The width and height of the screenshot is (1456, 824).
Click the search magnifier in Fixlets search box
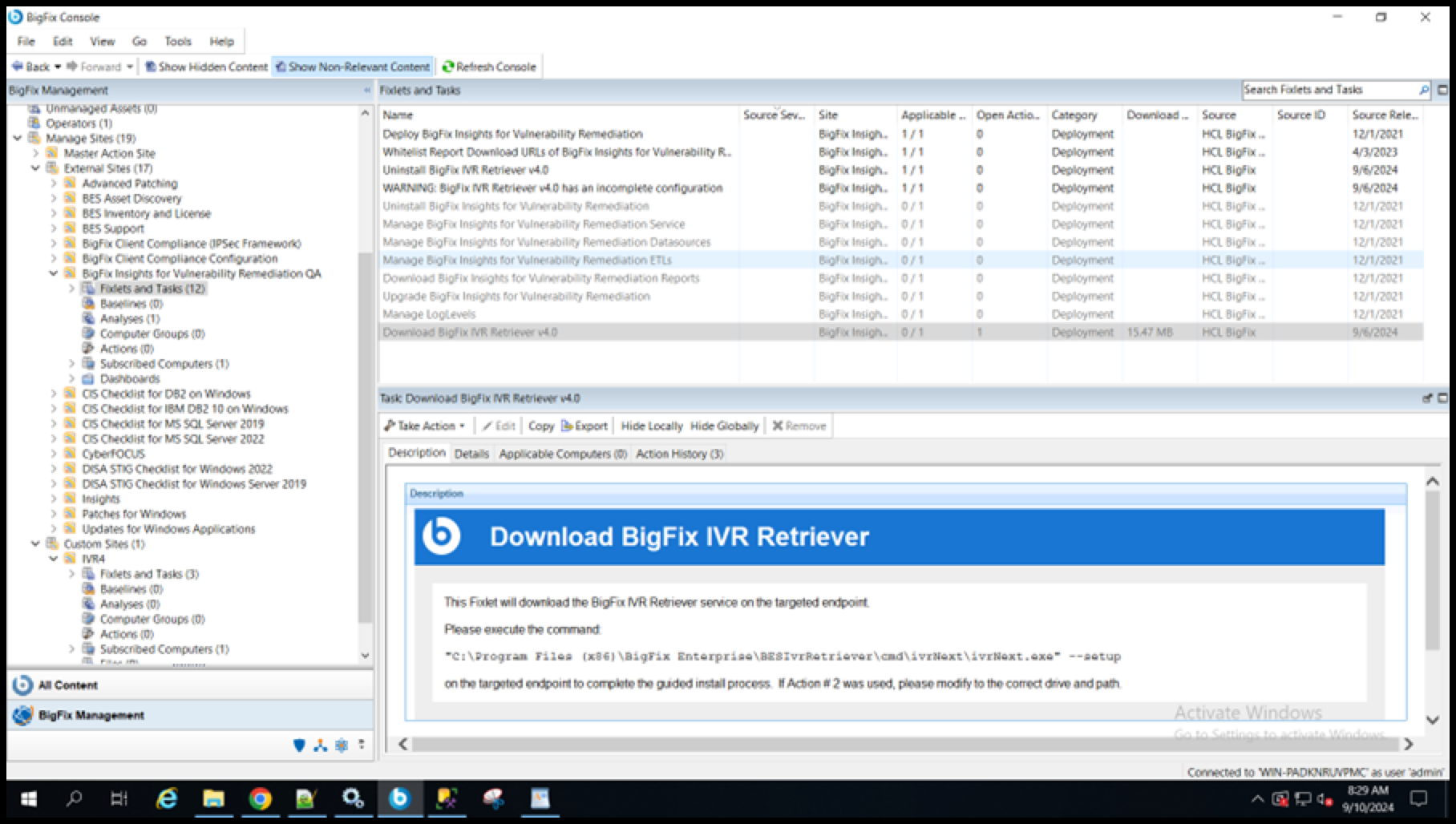coord(1423,90)
